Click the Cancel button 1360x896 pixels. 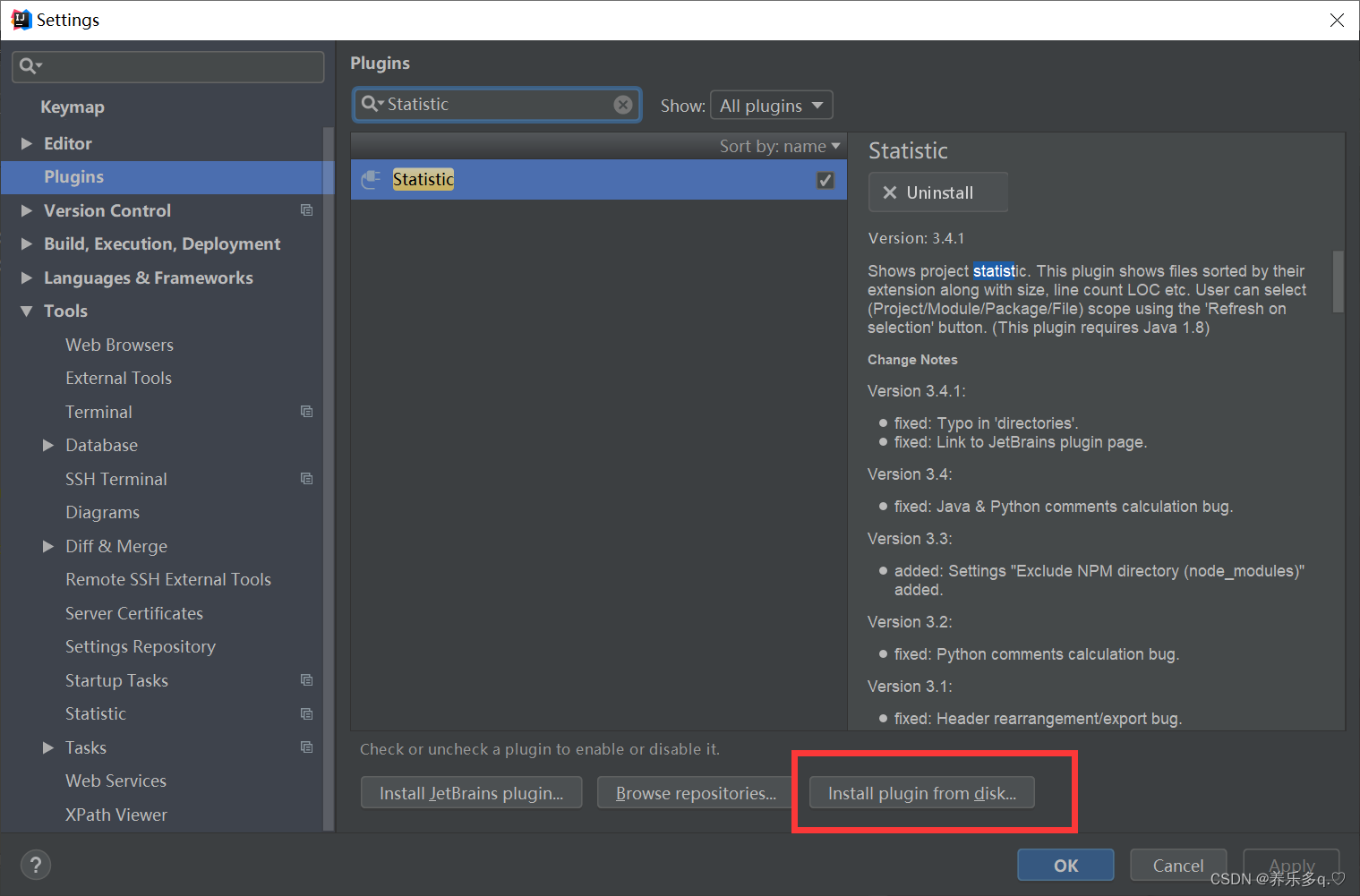pos(1178,866)
